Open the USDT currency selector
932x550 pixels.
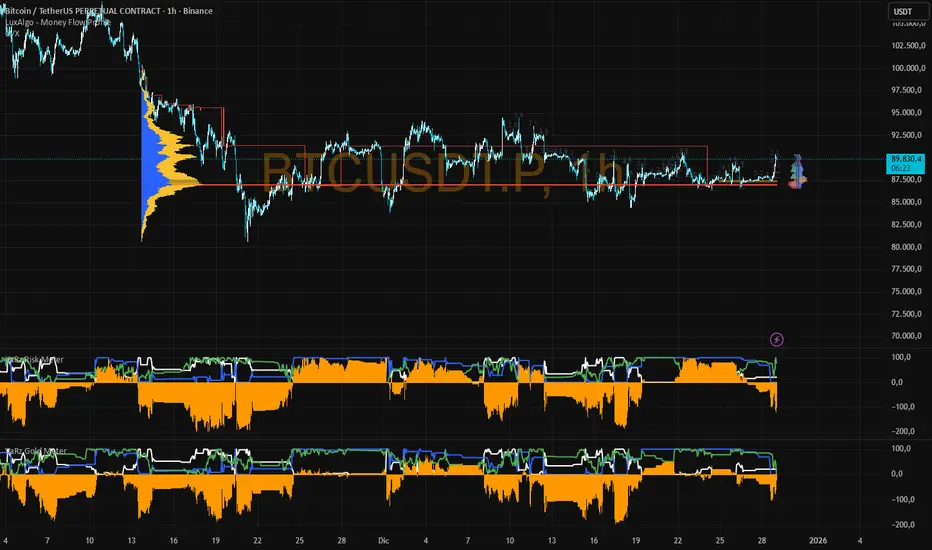point(902,12)
